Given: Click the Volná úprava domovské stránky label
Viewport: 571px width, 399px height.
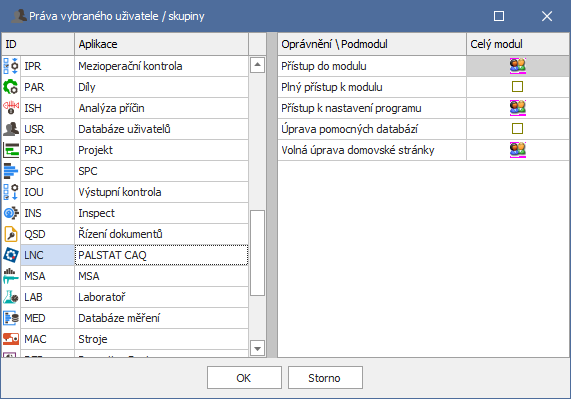Looking at the screenshot, I should 358,150.
